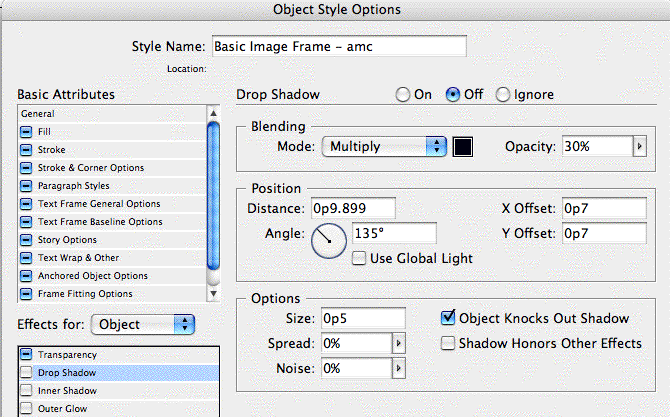
Task: Toggle the Paragraph Styles checkbox
Action: click(x=26, y=185)
